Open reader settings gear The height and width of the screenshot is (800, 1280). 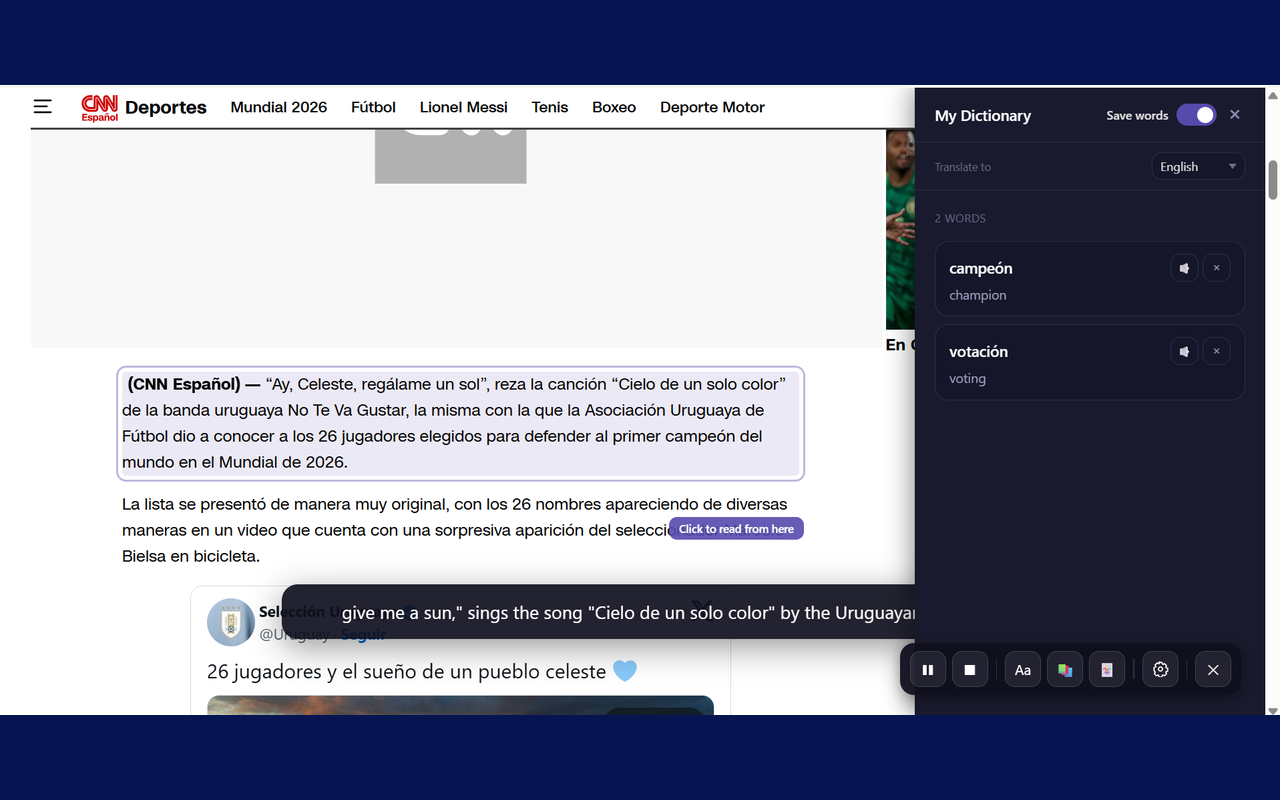tap(1160, 670)
